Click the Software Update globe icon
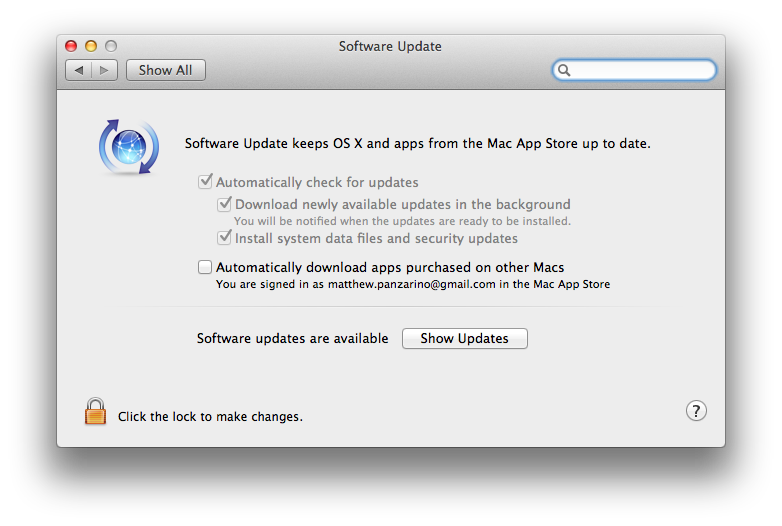Screen dimensions: 782x526 (x=129, y=147)
